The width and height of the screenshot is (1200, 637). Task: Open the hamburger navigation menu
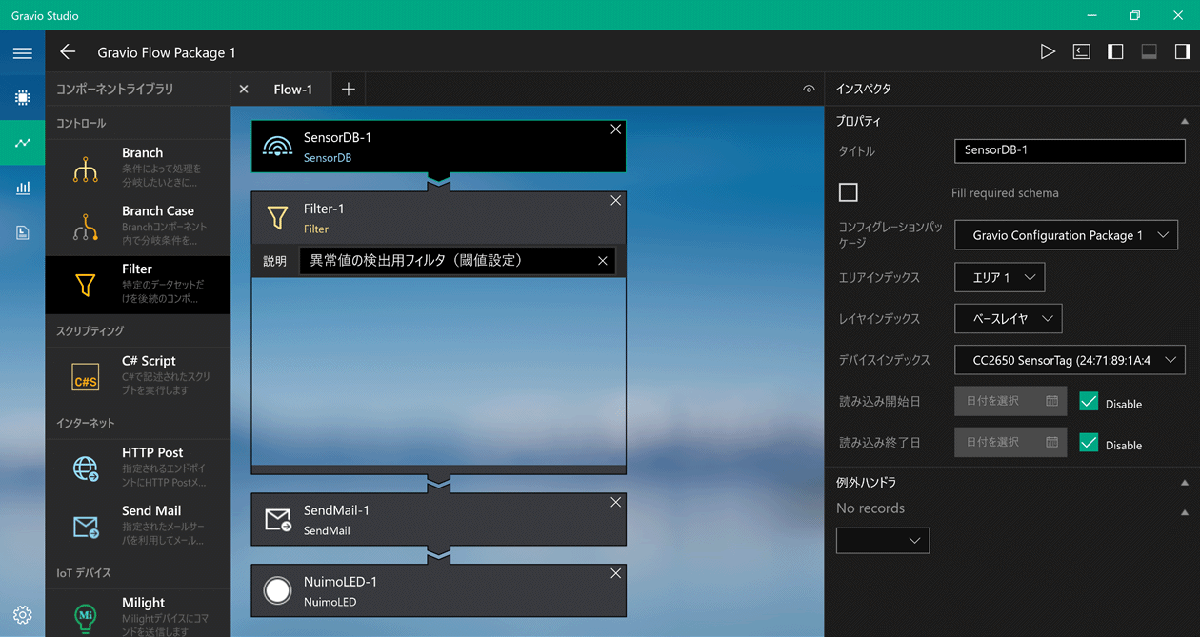coord(22,52)
